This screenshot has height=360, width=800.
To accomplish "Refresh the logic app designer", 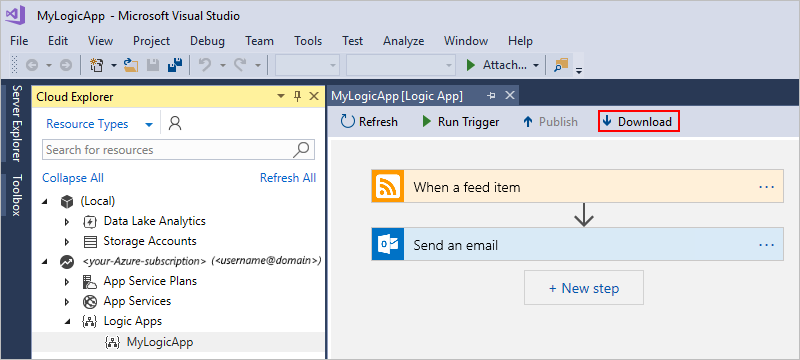I will point(369,122).
